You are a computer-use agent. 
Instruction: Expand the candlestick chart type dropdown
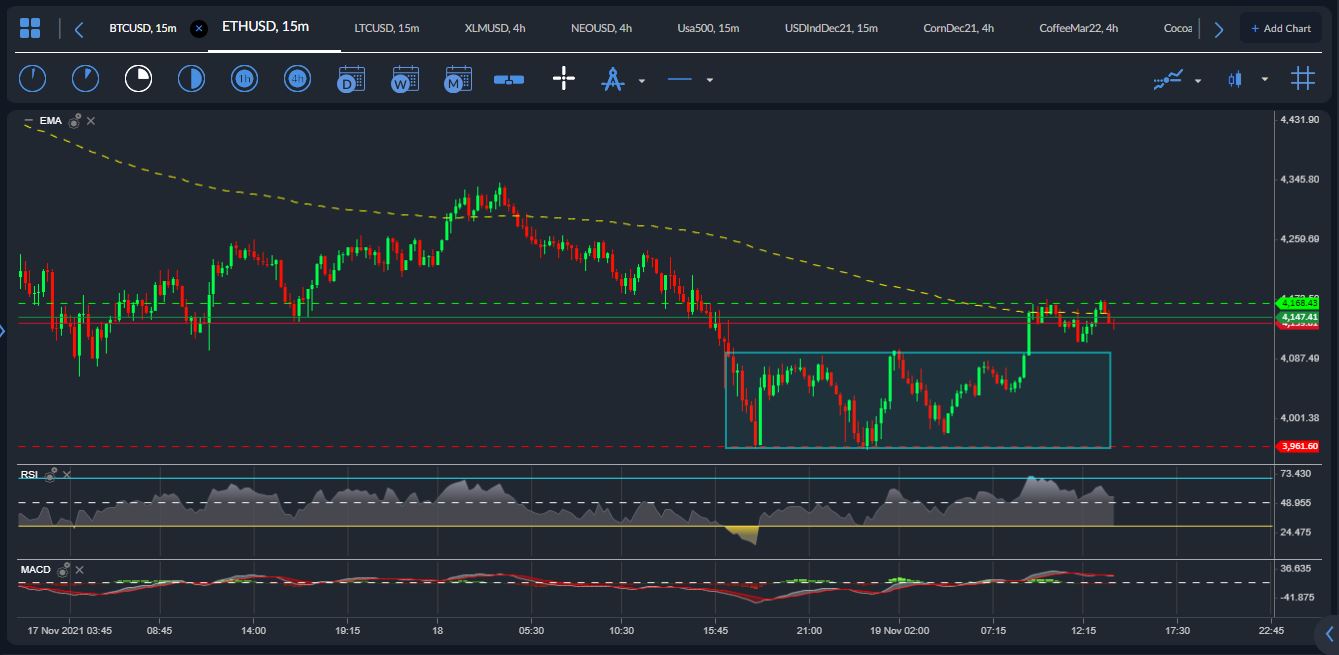coord(1265,80)
